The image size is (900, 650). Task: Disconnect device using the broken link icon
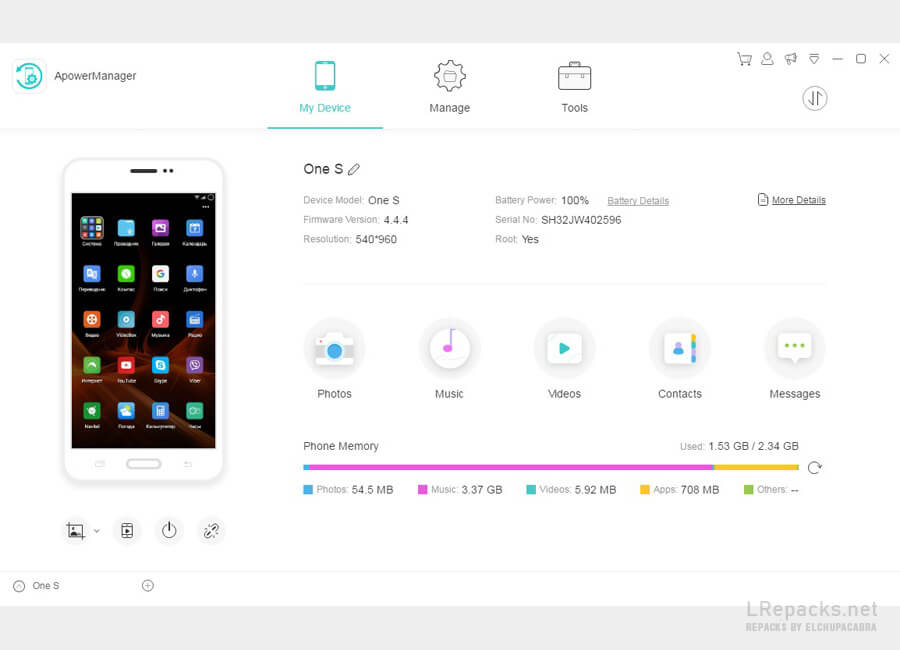click(x=211, y=531)
